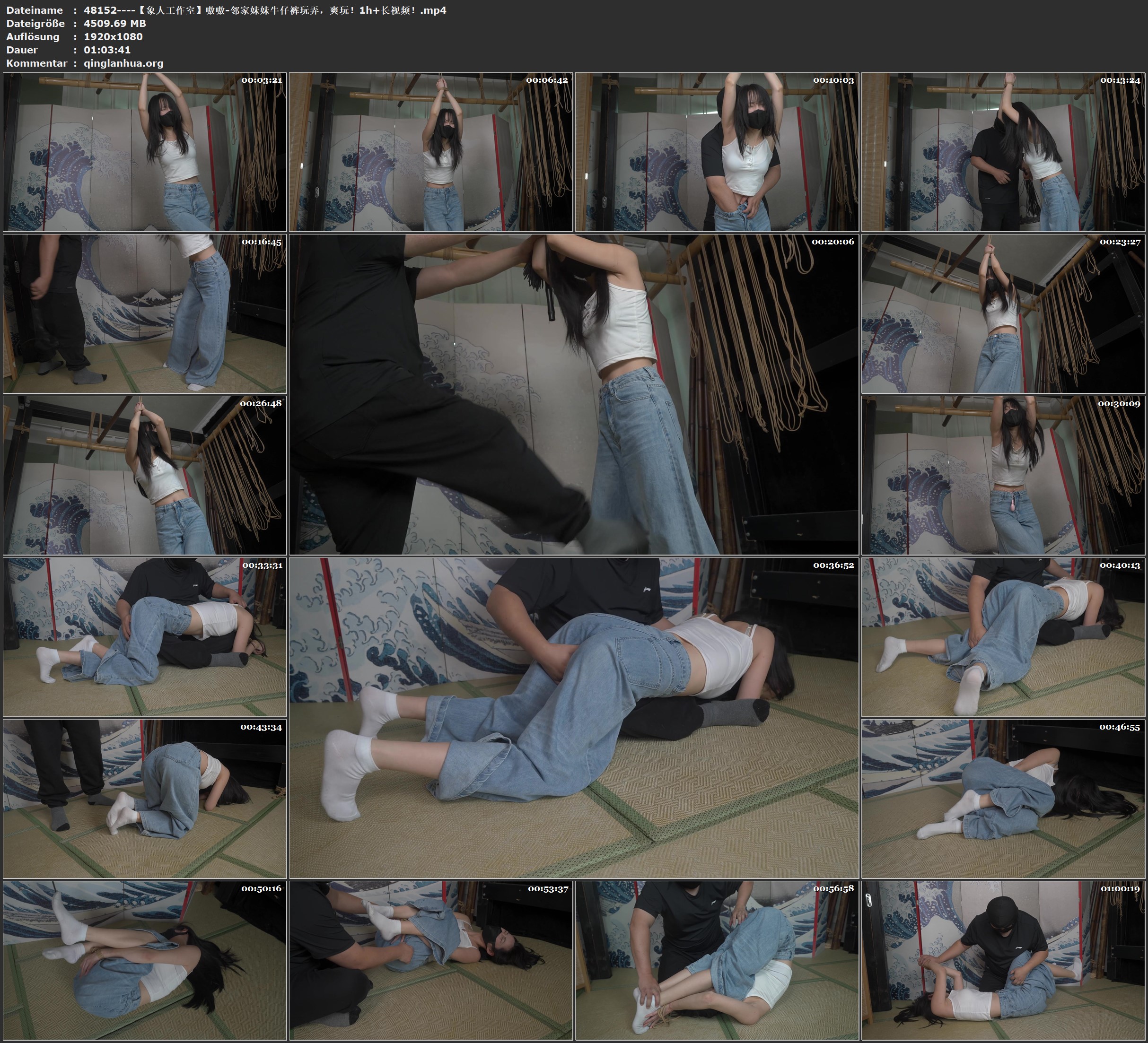Select the large frame marked 00:36:52

click(x=573, y=717)
